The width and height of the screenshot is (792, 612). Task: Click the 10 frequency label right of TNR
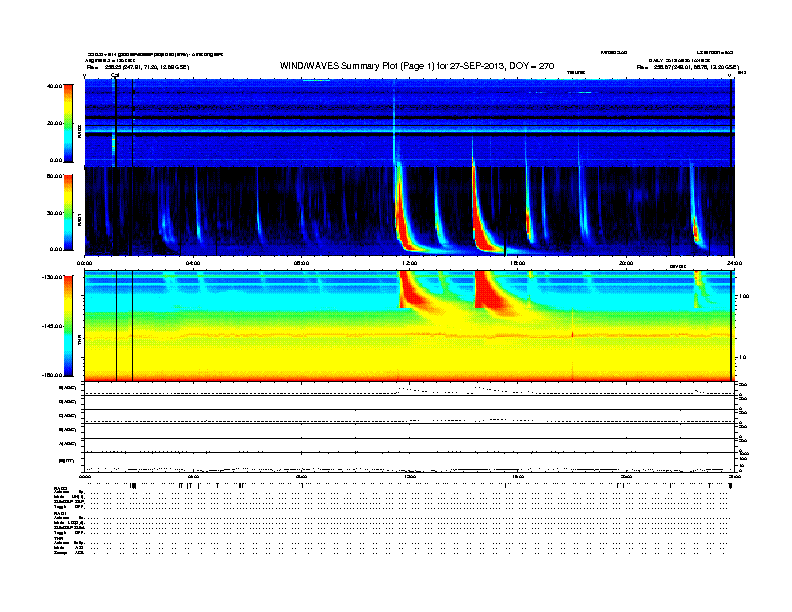pos(743,357)
